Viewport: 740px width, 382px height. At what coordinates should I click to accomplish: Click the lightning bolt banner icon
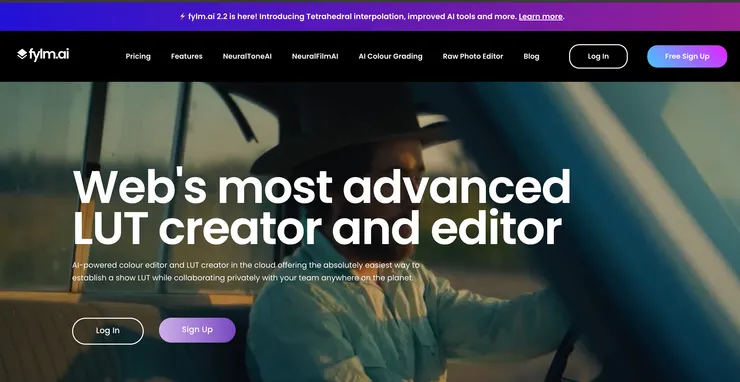[182, 17]
